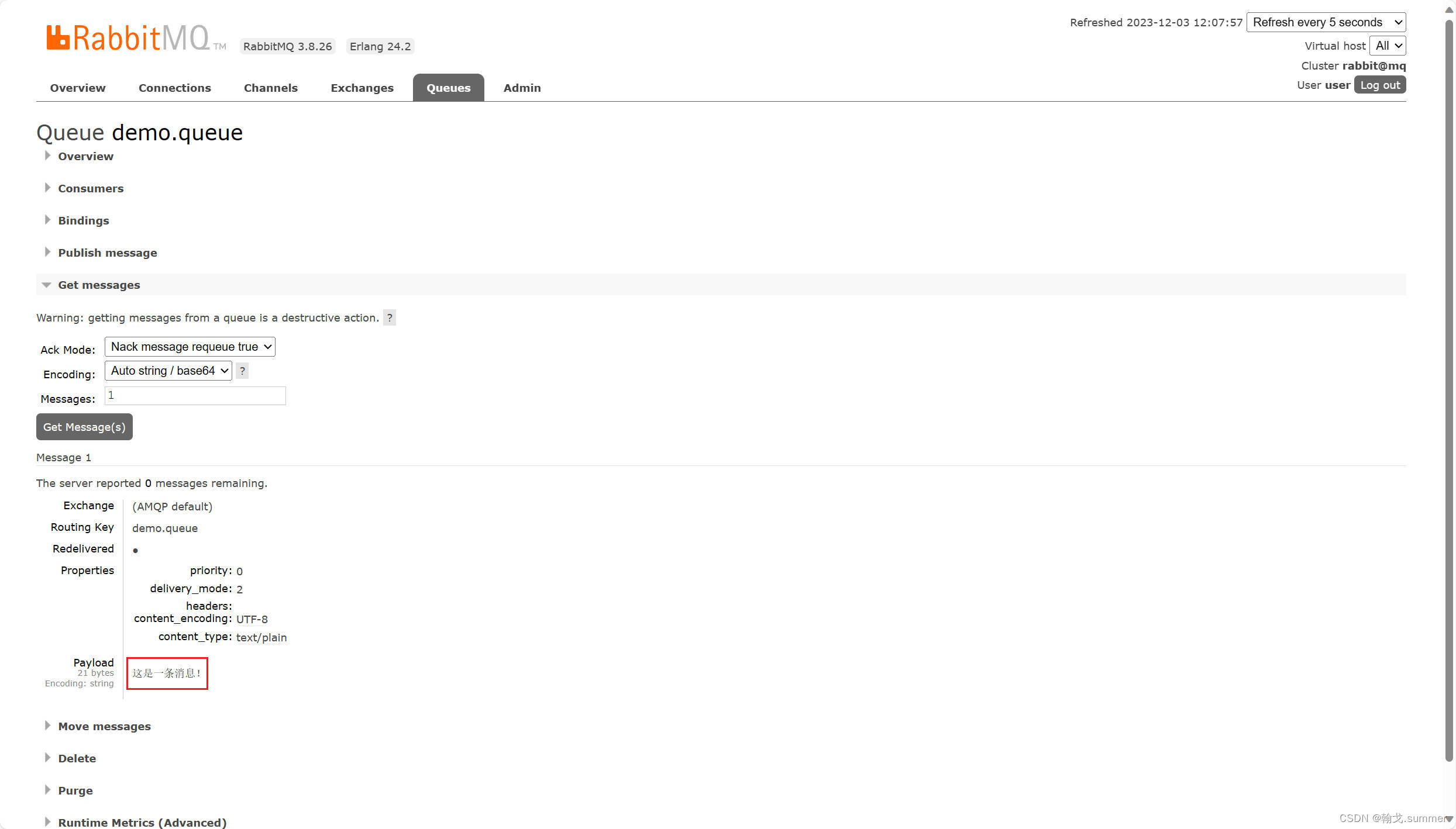Click the Delete section expand icon
Viewport: 1456px width, 829px height.
tap(48, 757)
